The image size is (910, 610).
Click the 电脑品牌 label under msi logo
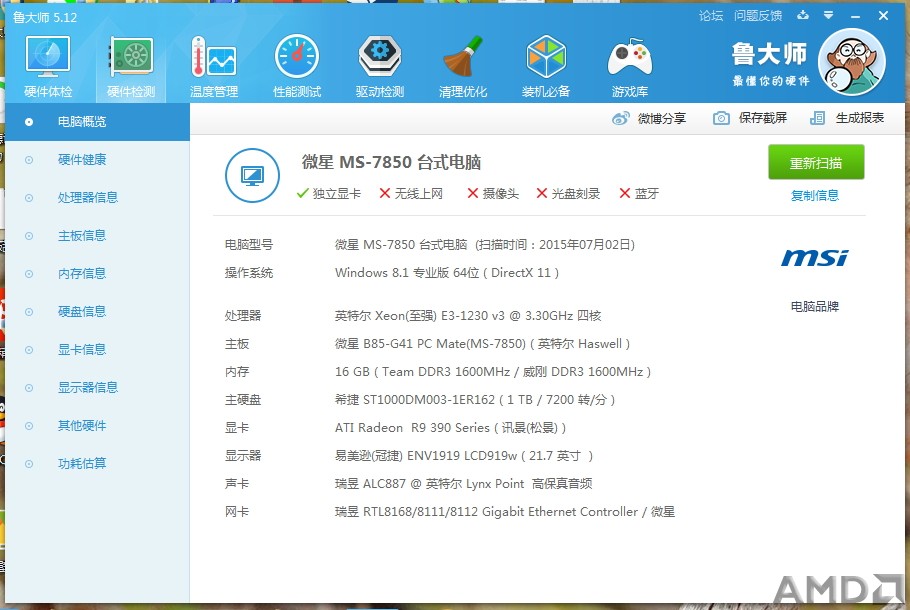[x=815, y=306]
